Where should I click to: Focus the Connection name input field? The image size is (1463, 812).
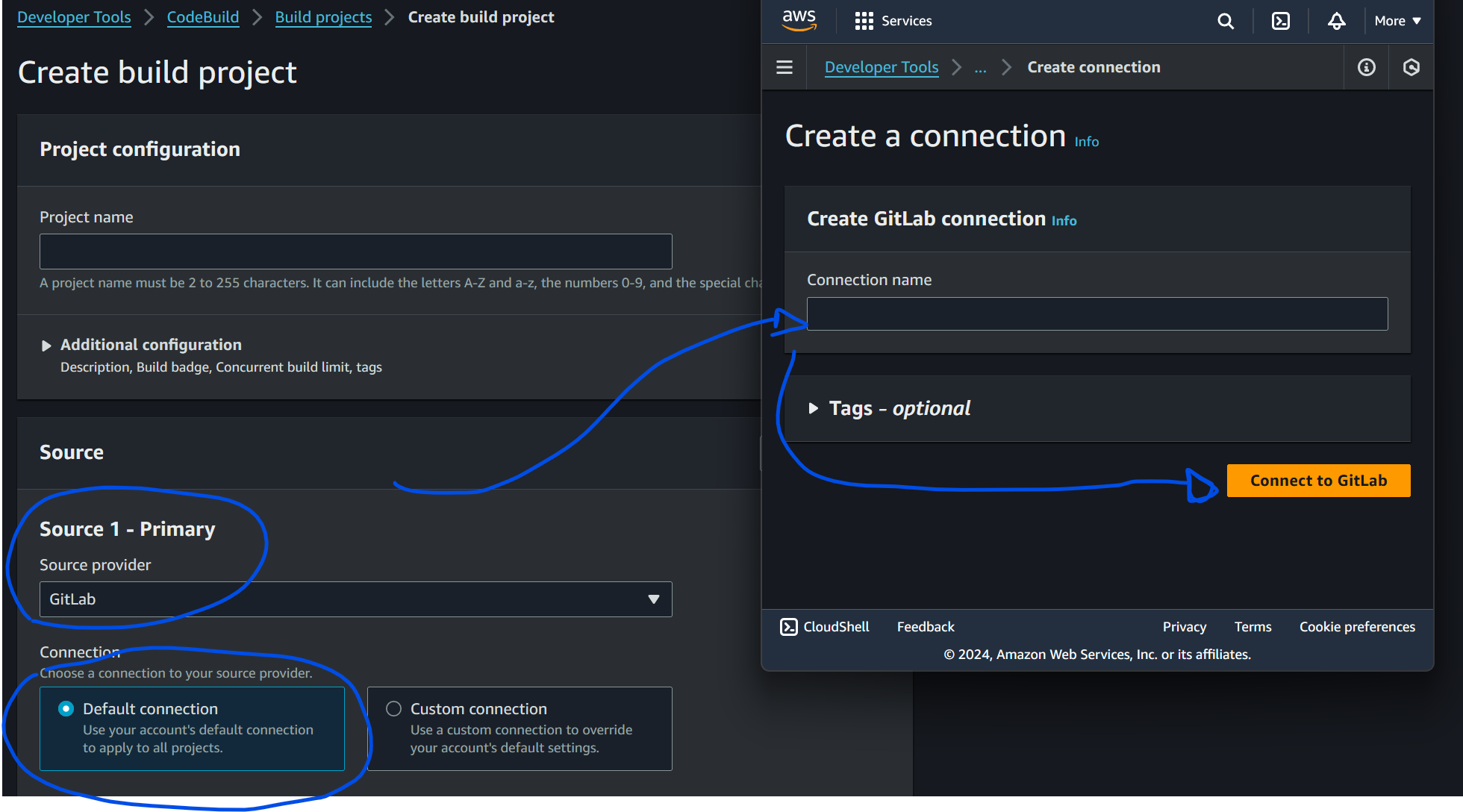1097,314
